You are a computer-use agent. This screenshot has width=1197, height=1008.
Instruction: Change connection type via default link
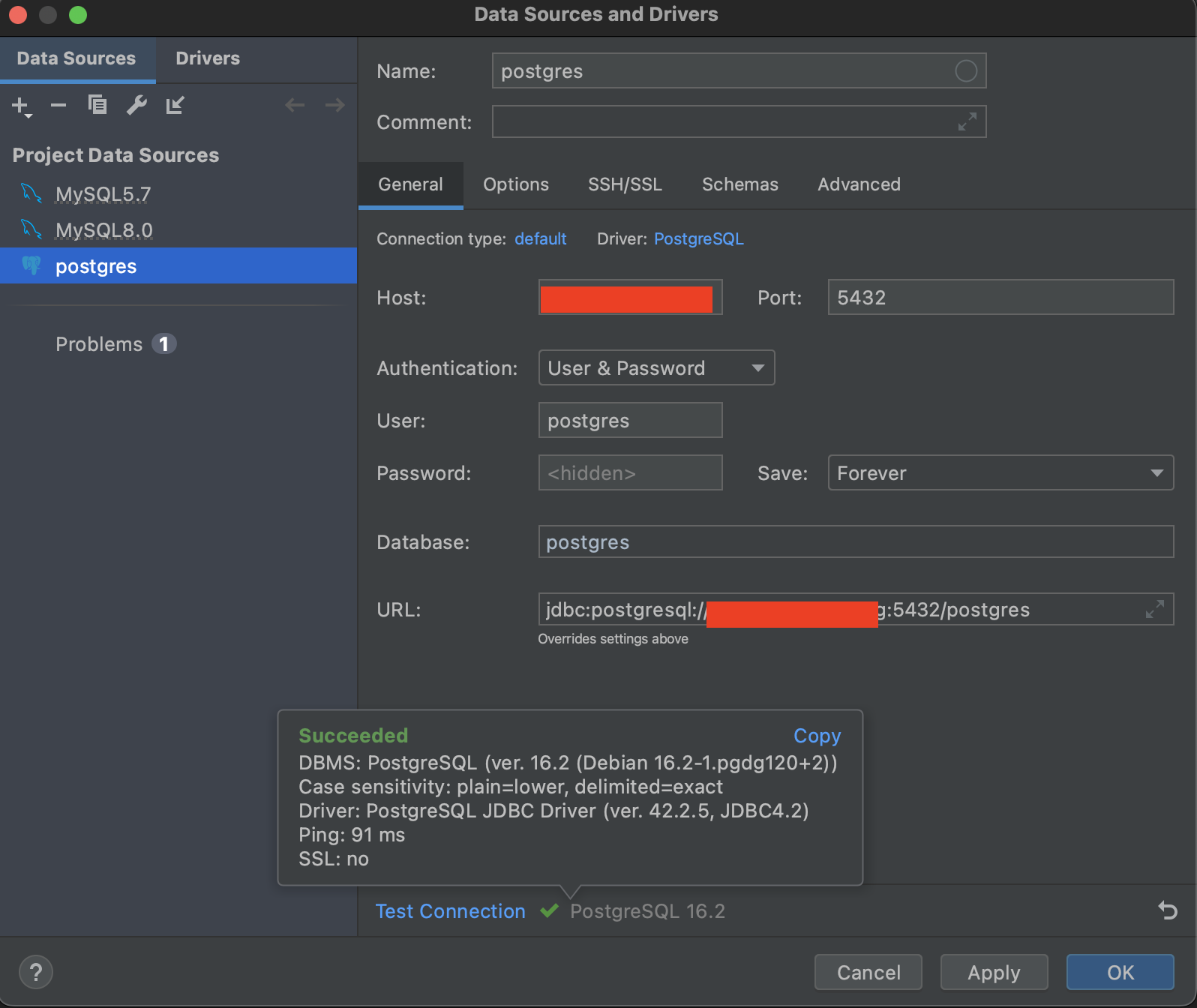coord(541,238)
